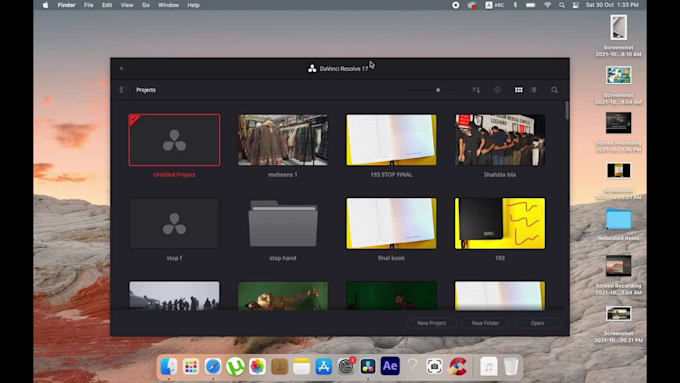Click the project info icon in toolbar
Screen dimensions: 680x383
497,90
